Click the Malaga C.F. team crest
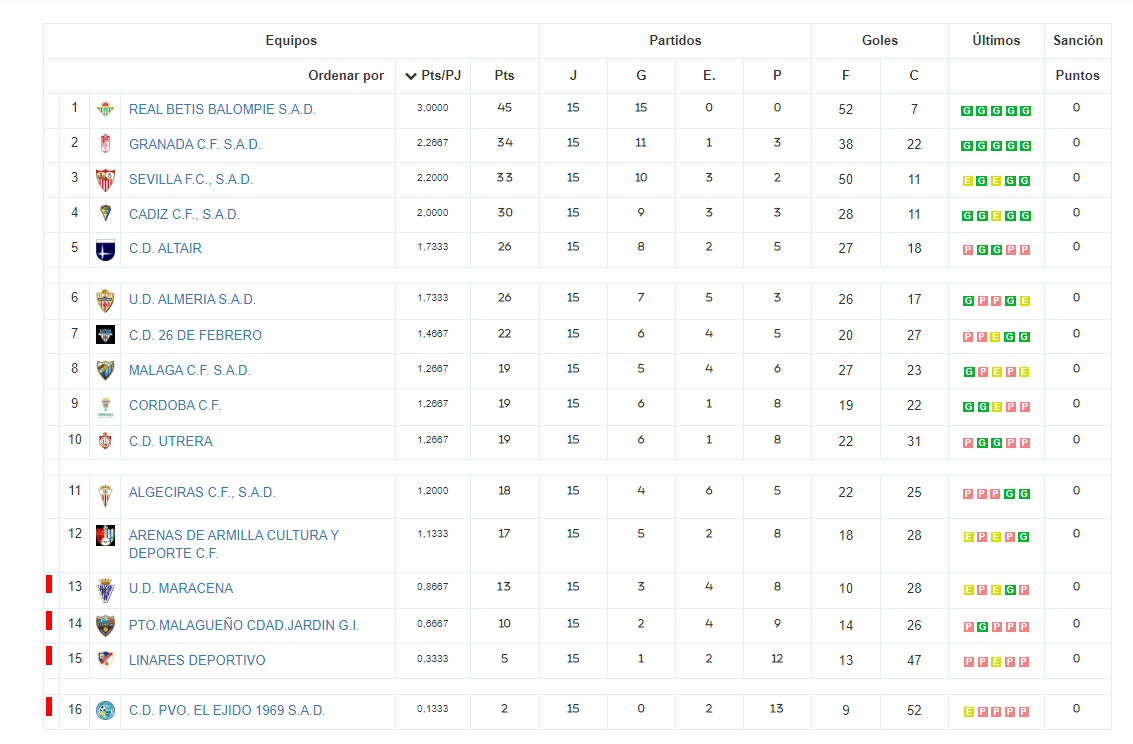Image resolution: width=1133 pixels, height=744 pixels. (105, 370)
